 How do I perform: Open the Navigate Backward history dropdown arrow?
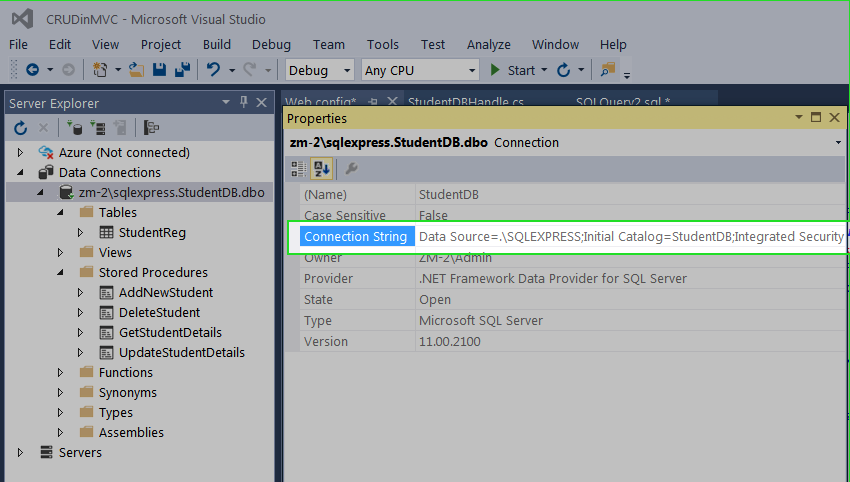click(x=50, y=70)
